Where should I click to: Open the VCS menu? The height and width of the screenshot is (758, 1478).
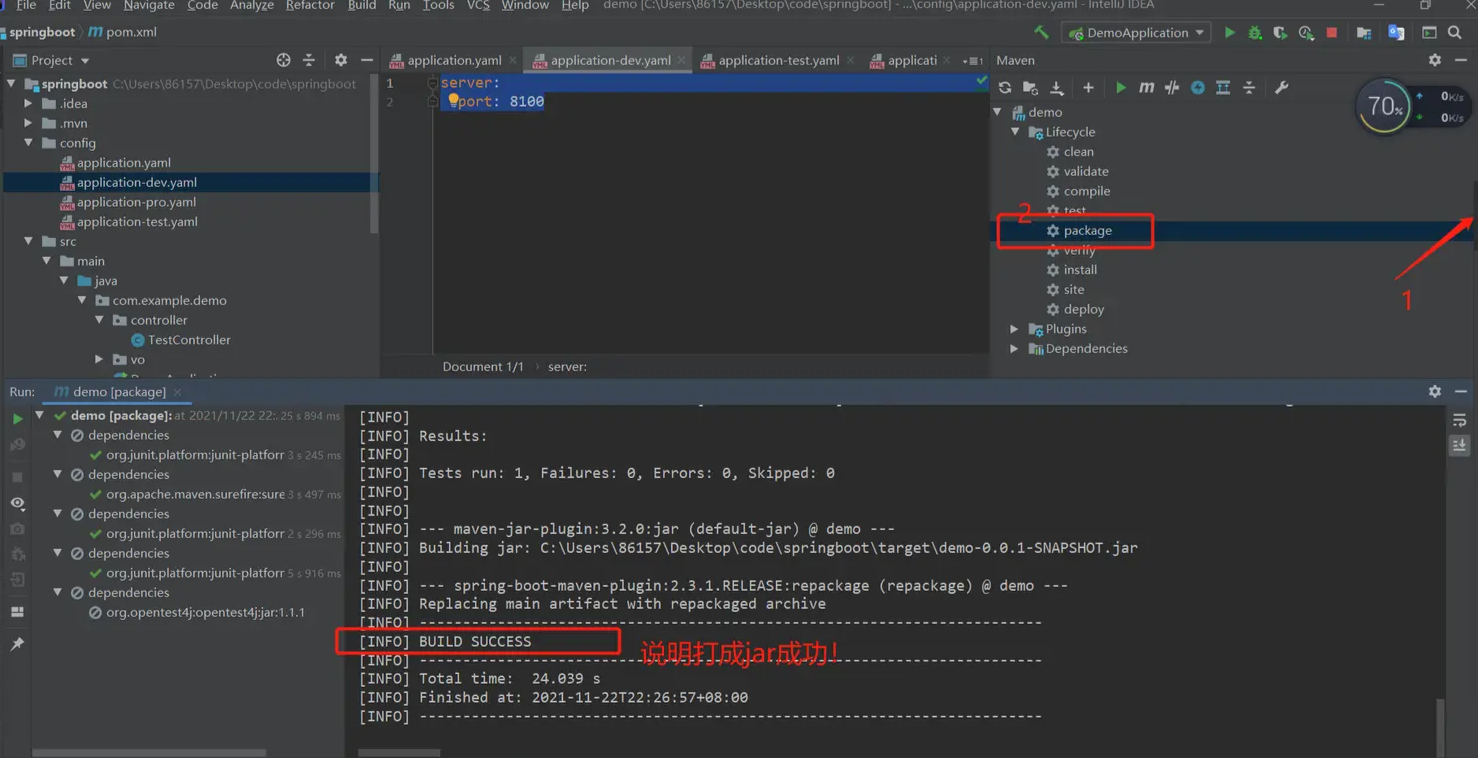click(x=478, y=6)
